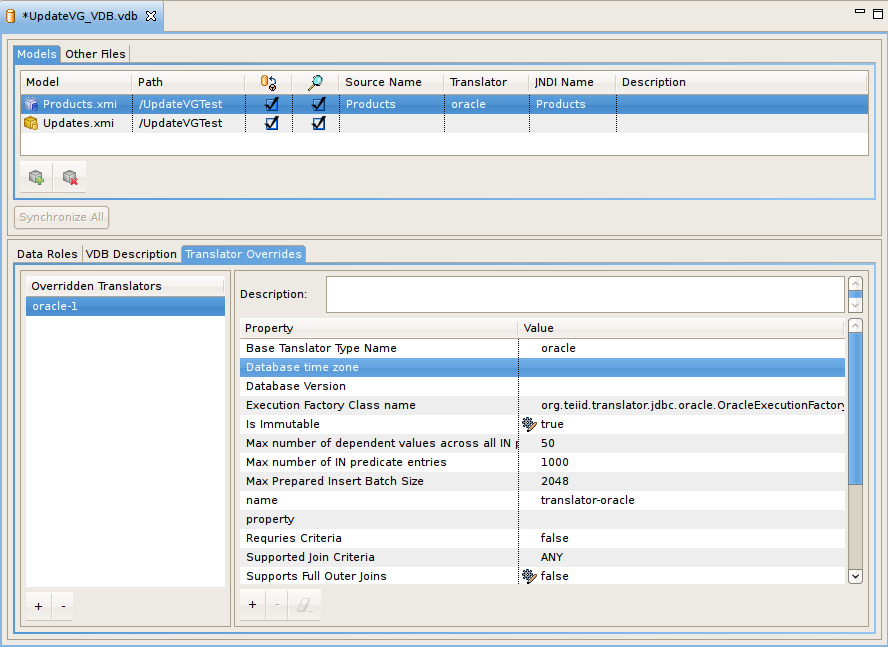Click the Products source name cell
Image resolution: width=888 pixels, height=647 pixels.
(391, 104)
